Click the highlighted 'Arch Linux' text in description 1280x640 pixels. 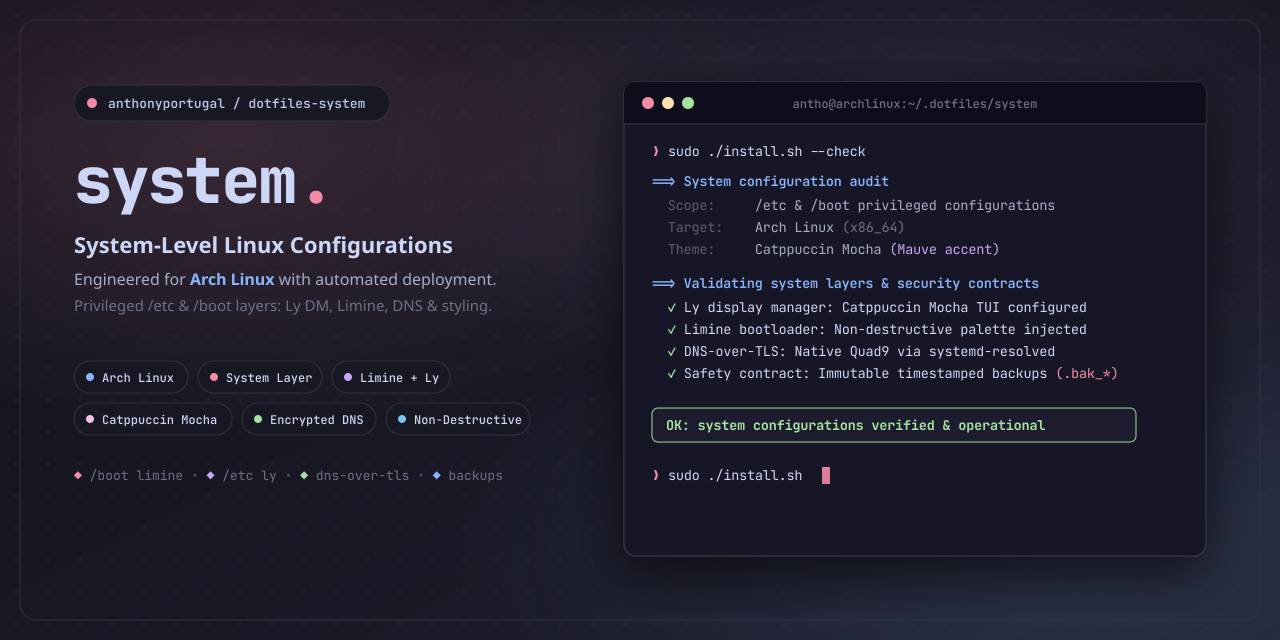coord(232,280)
